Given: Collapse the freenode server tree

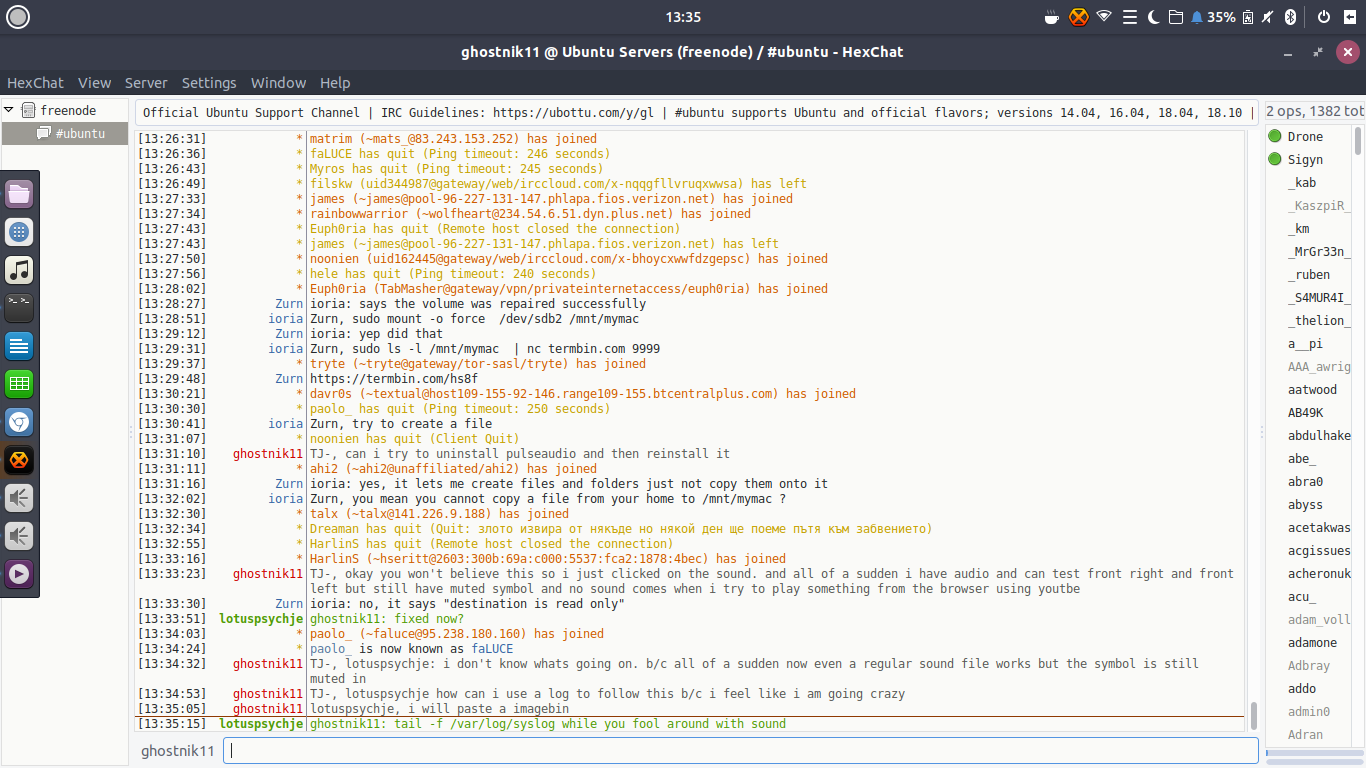Looking at the screenshot, I should 9,110.
